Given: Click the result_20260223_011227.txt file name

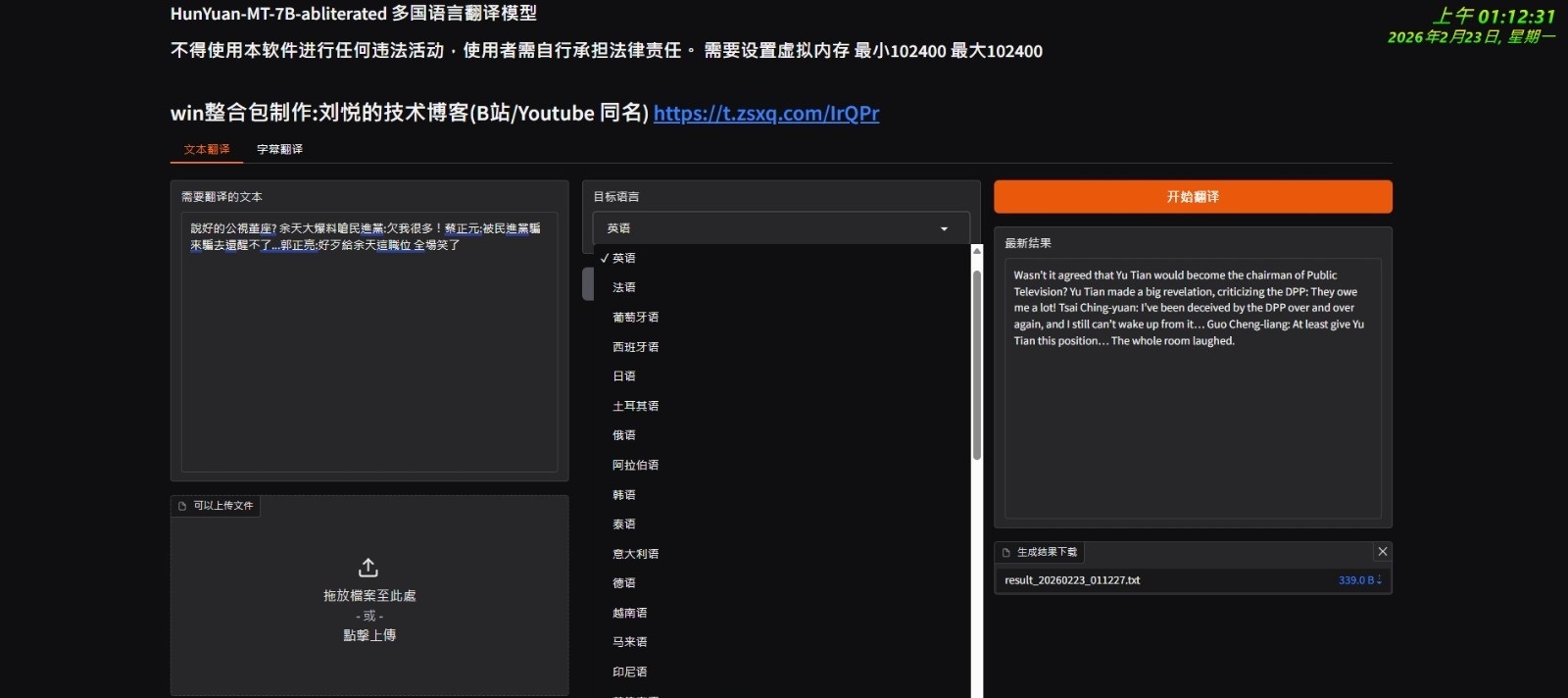Looking at the screenshot, I should pyautogui.click(x=1072, y=580).
